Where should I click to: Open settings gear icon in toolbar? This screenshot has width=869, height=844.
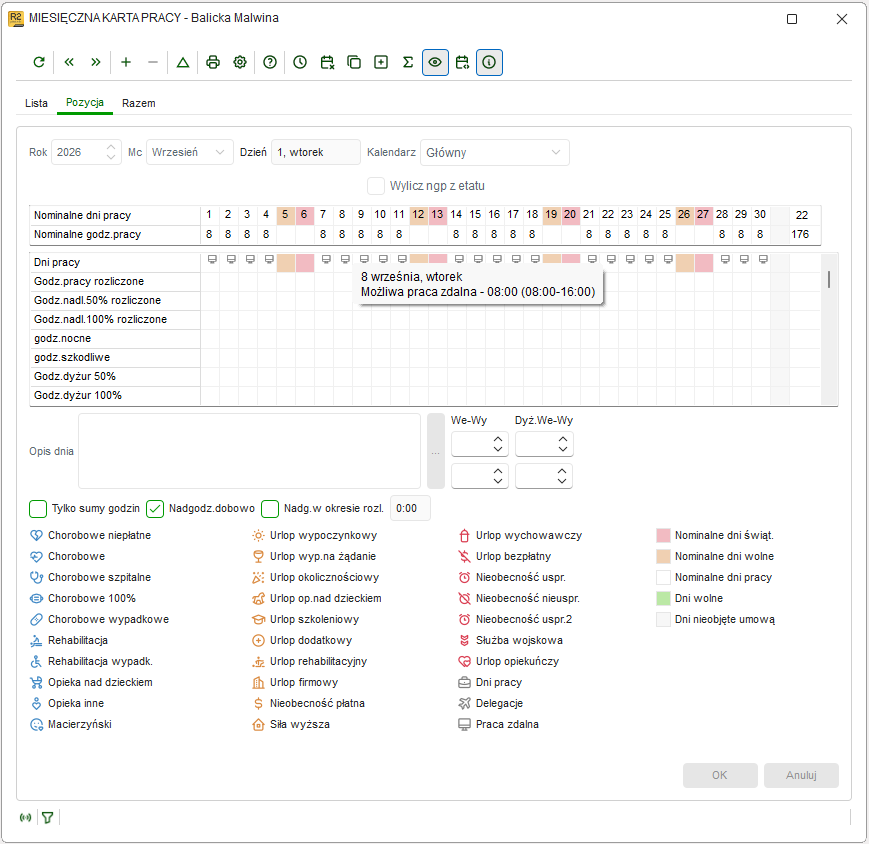click(x=240, y=62)
